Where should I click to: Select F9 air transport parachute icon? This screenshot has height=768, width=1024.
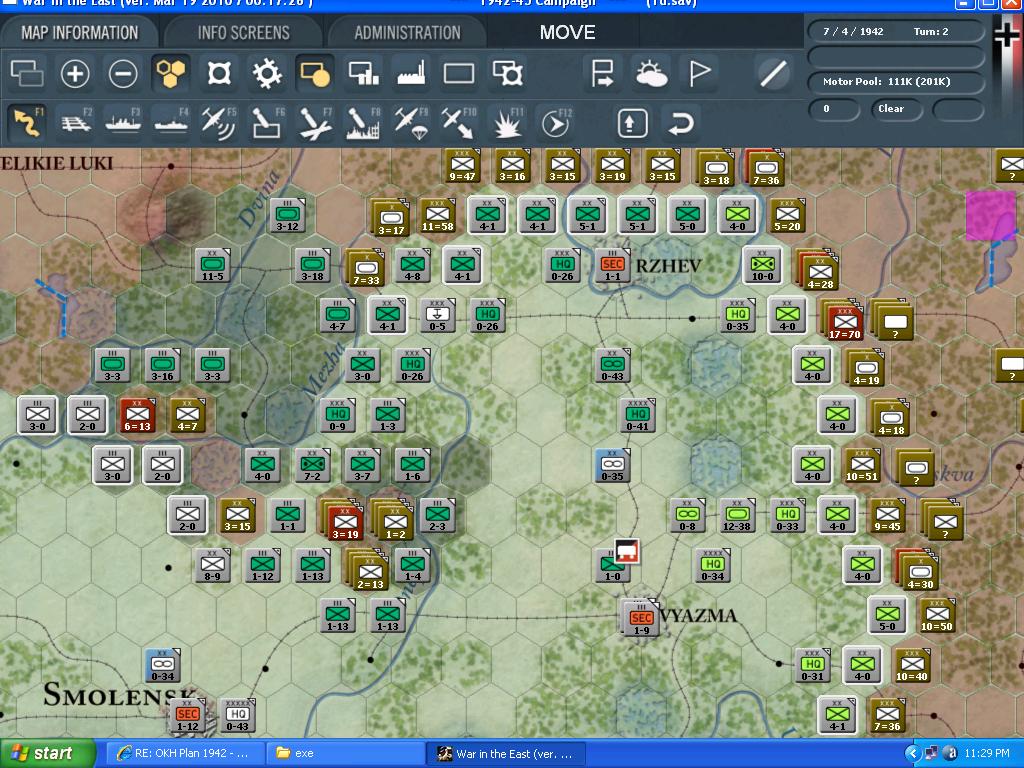411,122
